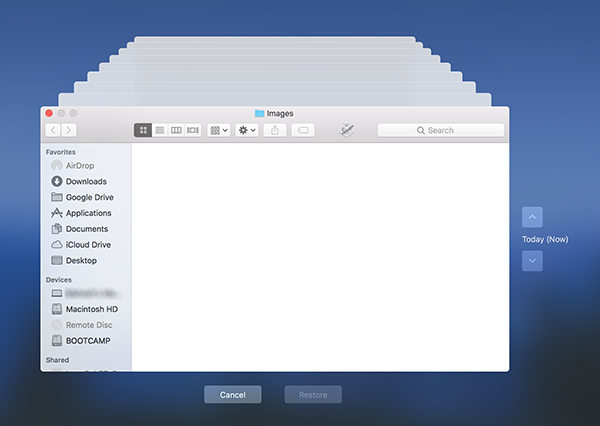
Task: Go forward with the right arrow button
Action: [x=69, y=130]
